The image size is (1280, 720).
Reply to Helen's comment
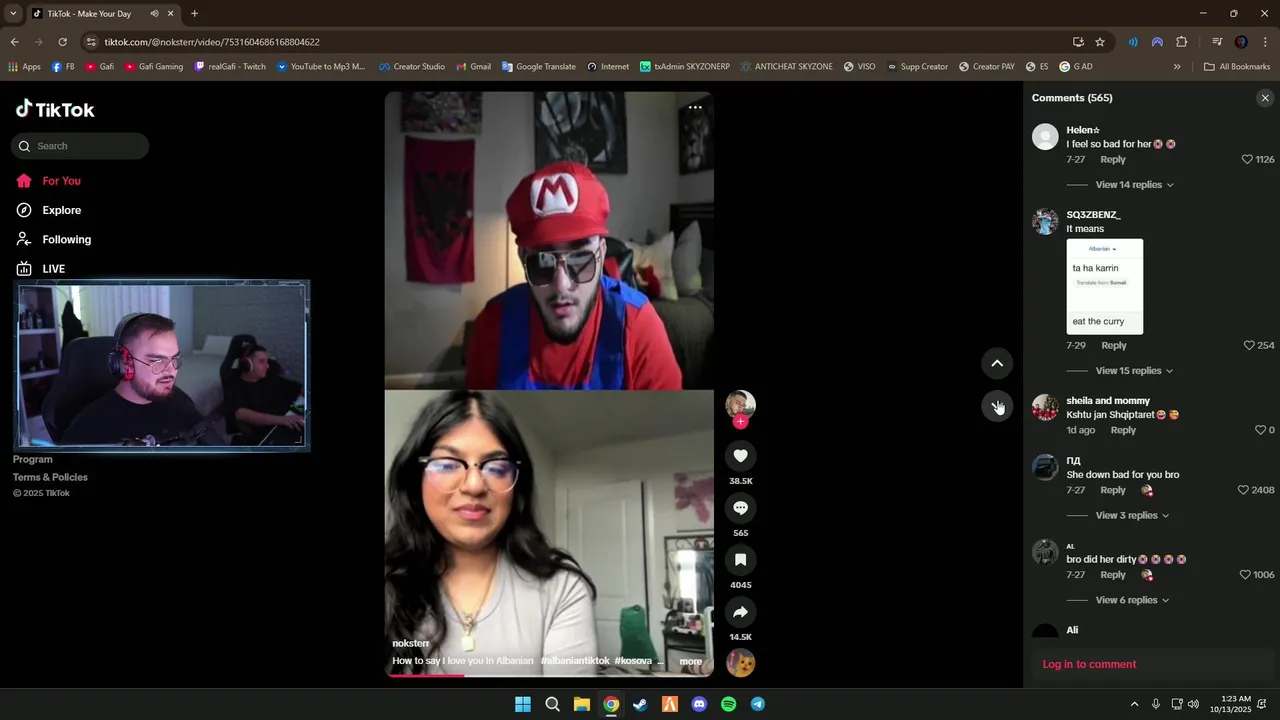point(1113,160)
